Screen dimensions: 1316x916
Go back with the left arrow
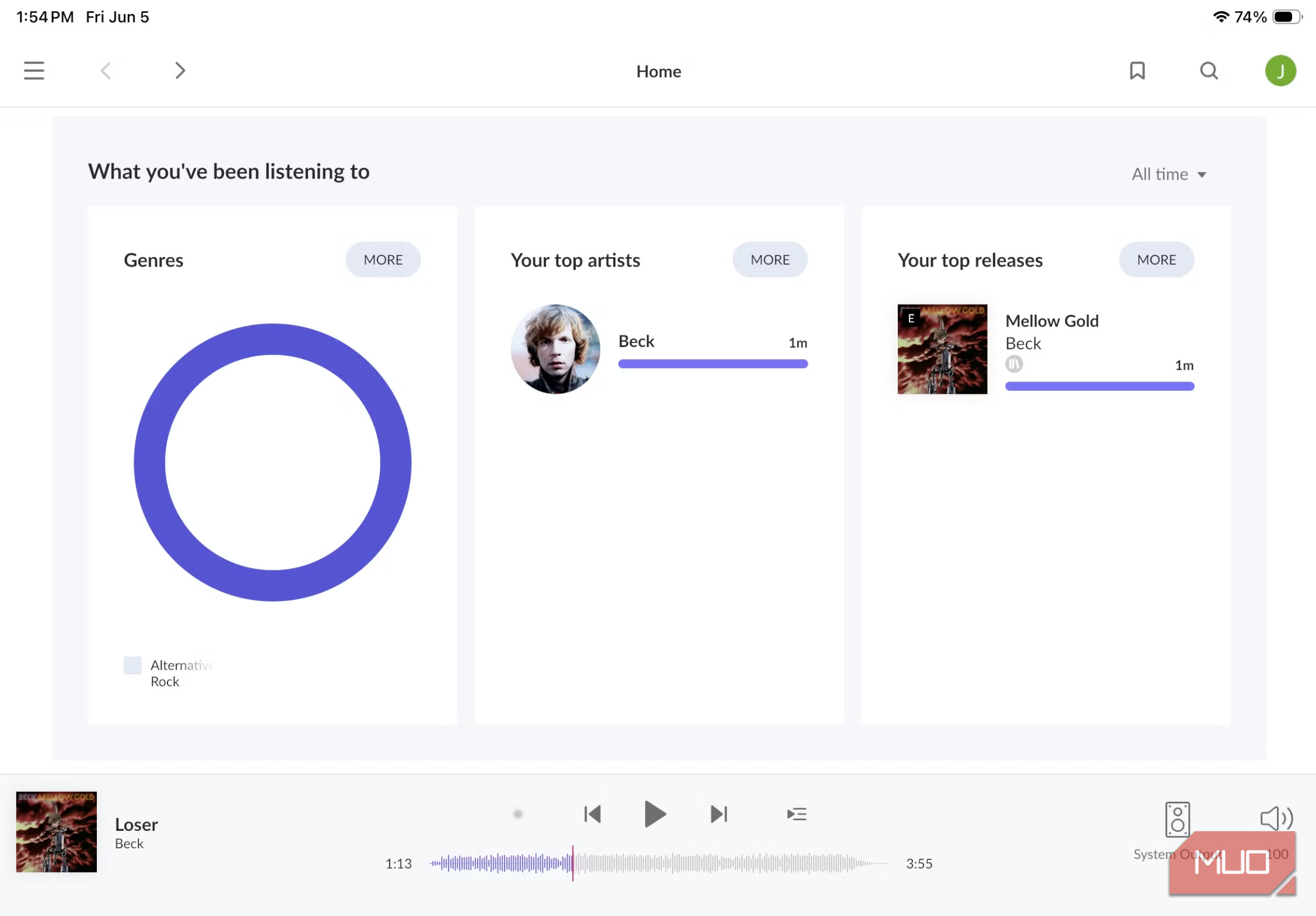(x=106, y=71)
